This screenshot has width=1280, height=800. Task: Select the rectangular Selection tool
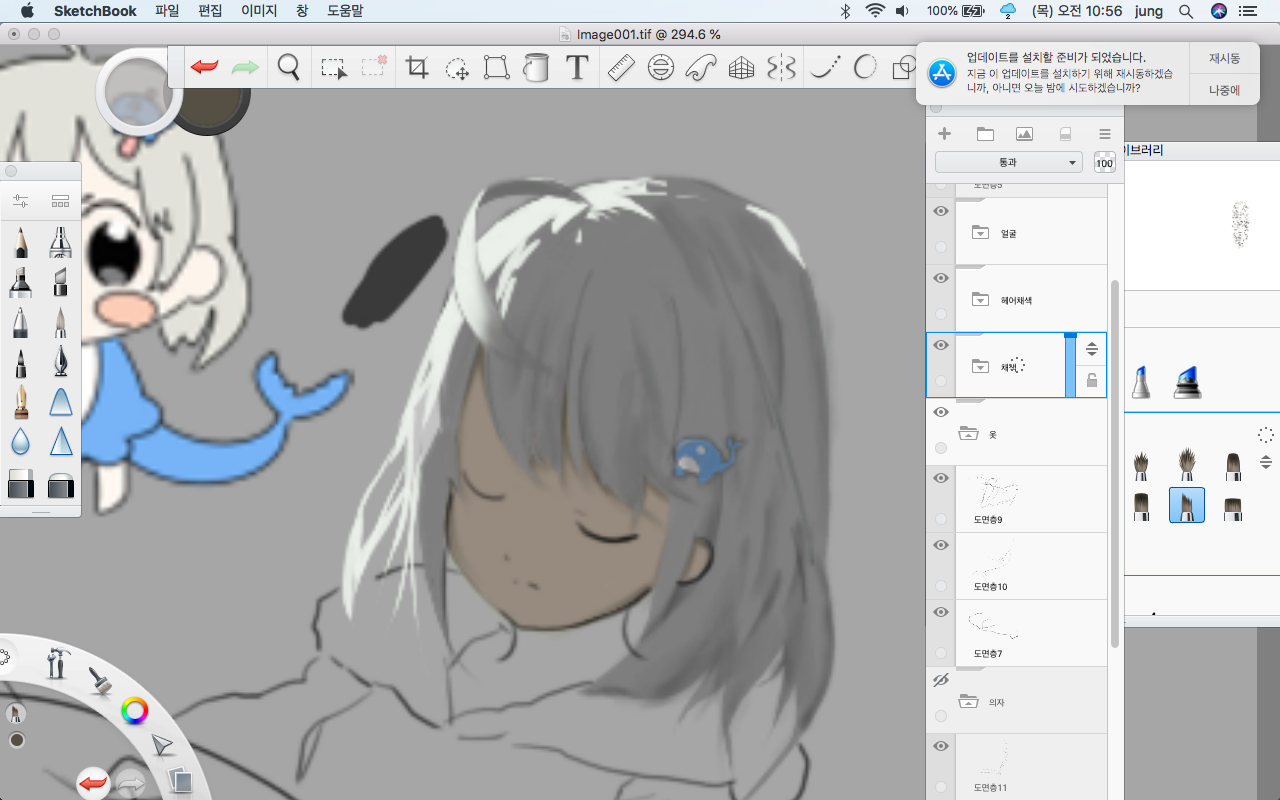333,68
